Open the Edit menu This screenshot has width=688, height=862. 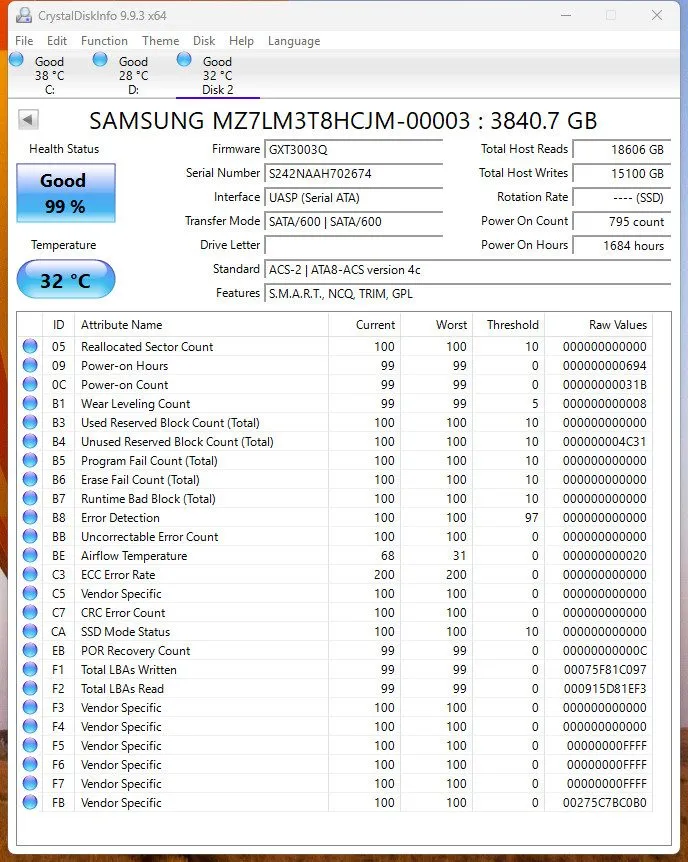click(x=57, y=41)
